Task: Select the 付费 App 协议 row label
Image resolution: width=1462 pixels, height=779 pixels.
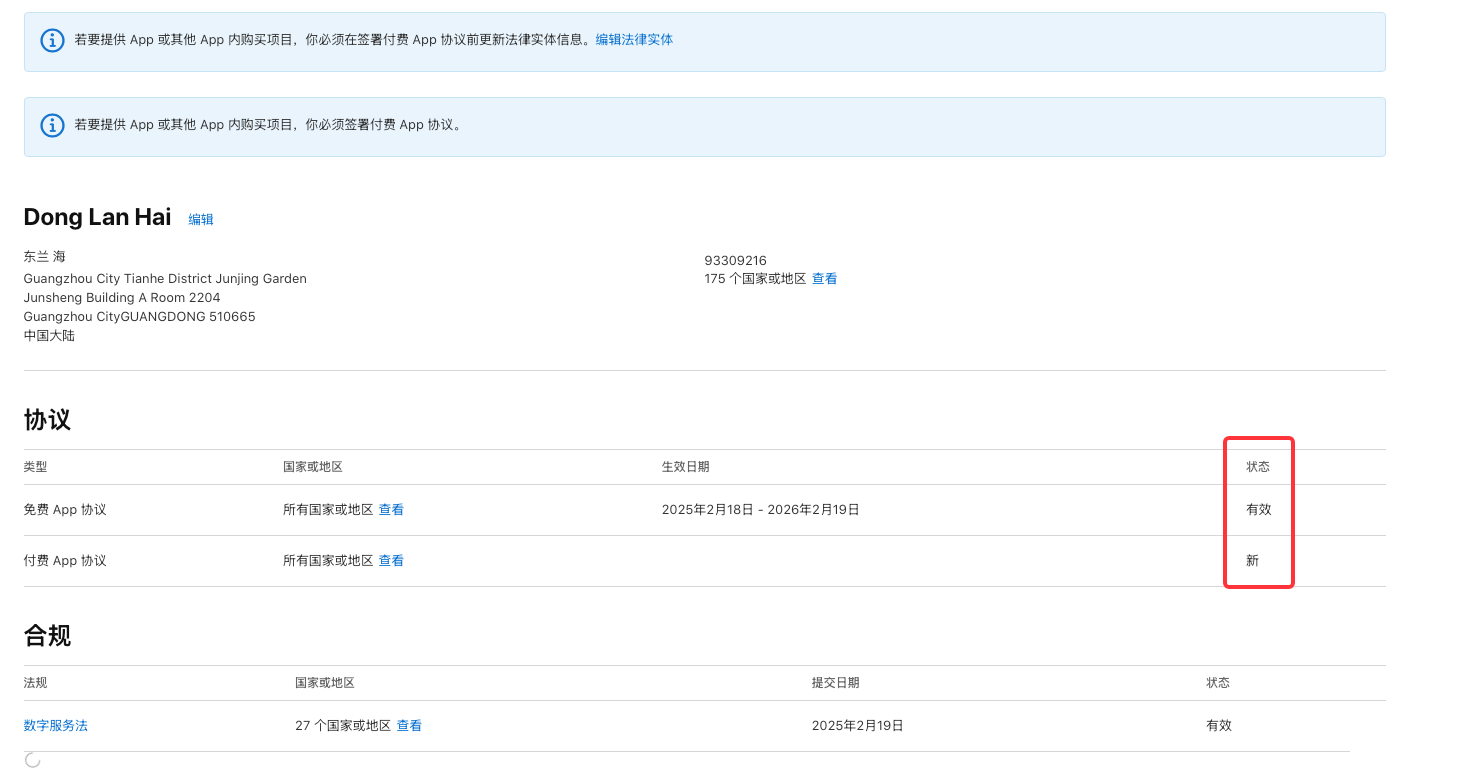Action: tap(65, 561)
